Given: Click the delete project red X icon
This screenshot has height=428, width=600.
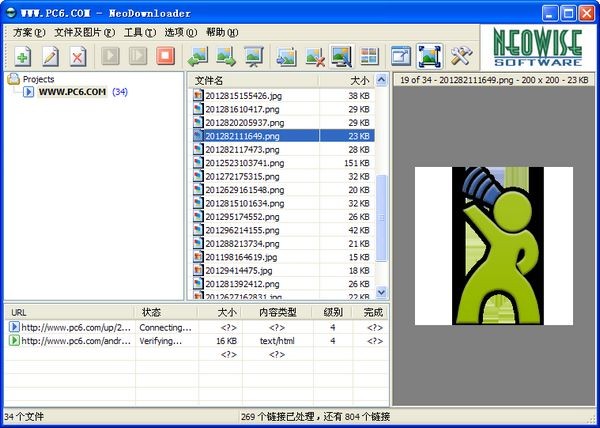Looking at the screenshot, I should (78, 57).
